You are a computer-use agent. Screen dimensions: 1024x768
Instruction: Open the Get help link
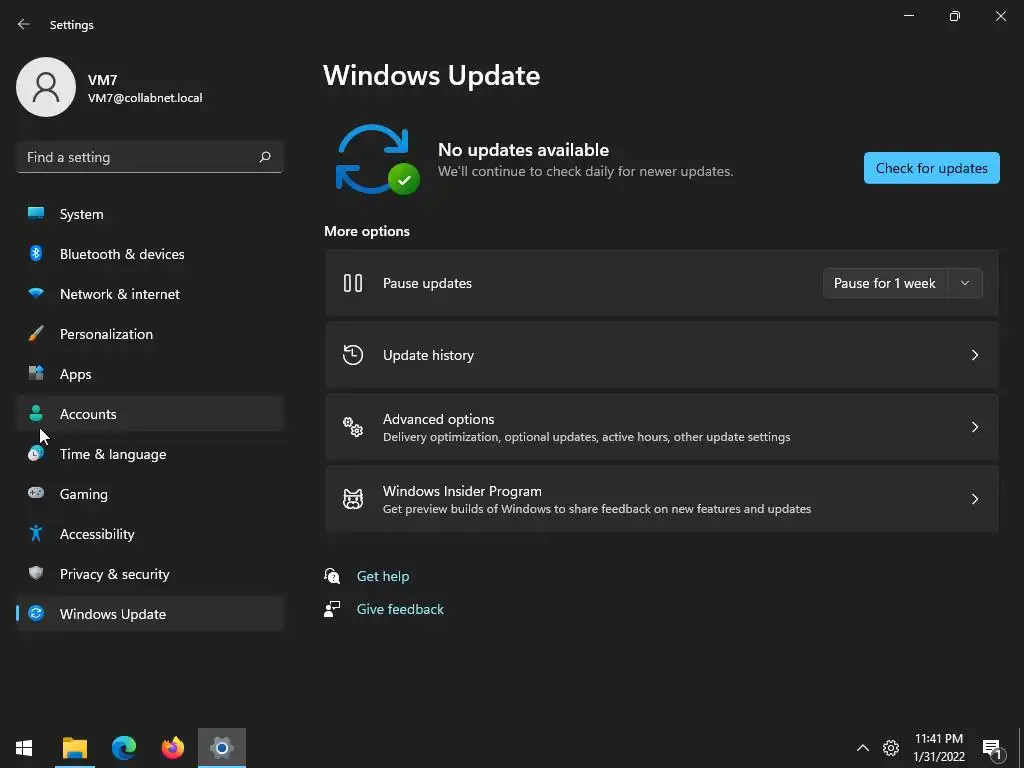pyautogui.click(x=383, y=576)
